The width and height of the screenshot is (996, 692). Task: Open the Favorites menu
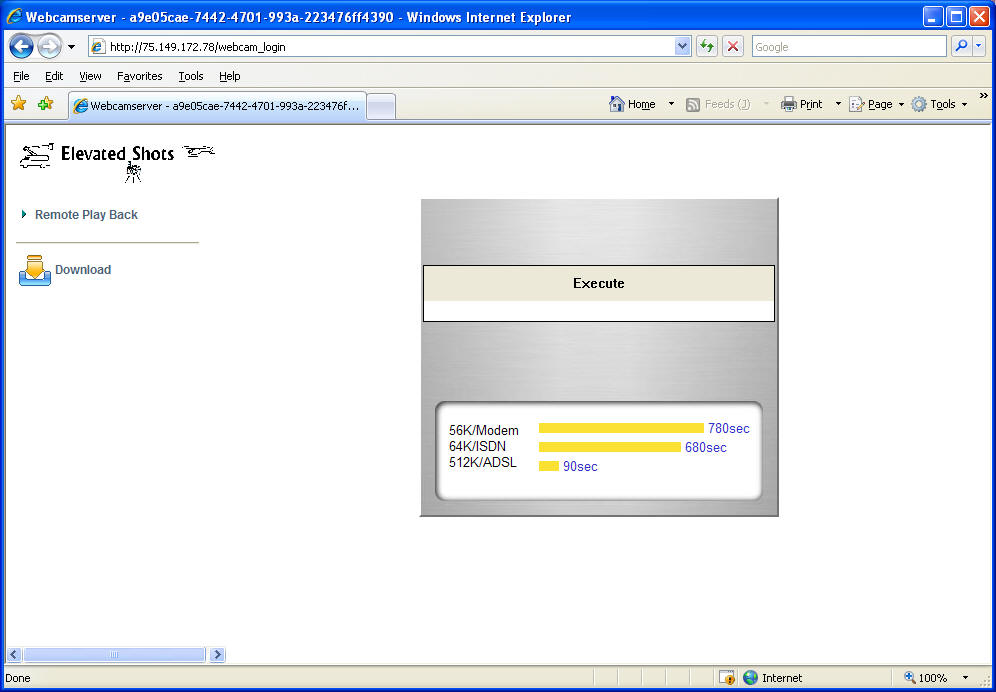point(140,76)
